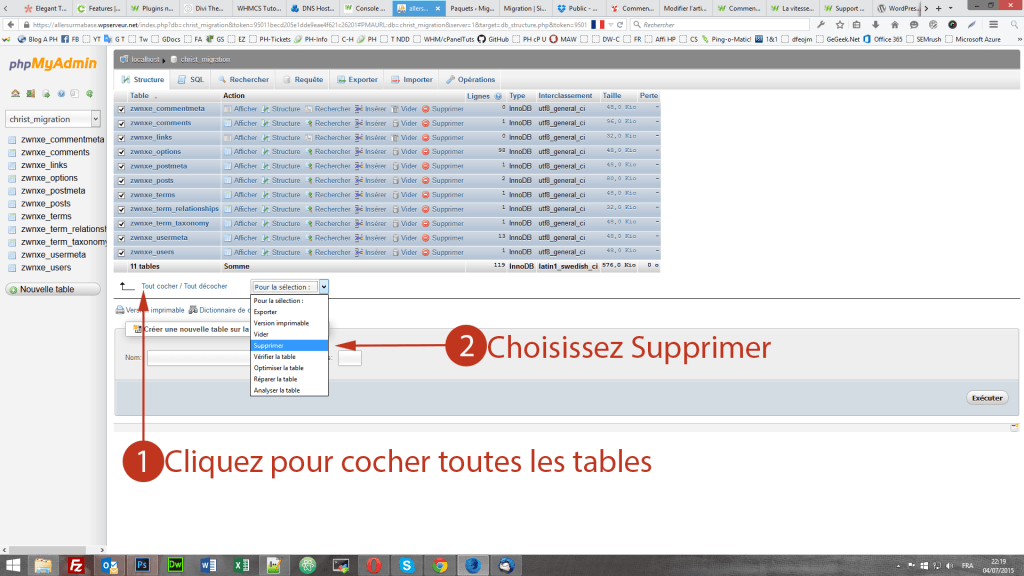Click the Exécuter button
This screenshot has height=576, width=1024.
987,398
